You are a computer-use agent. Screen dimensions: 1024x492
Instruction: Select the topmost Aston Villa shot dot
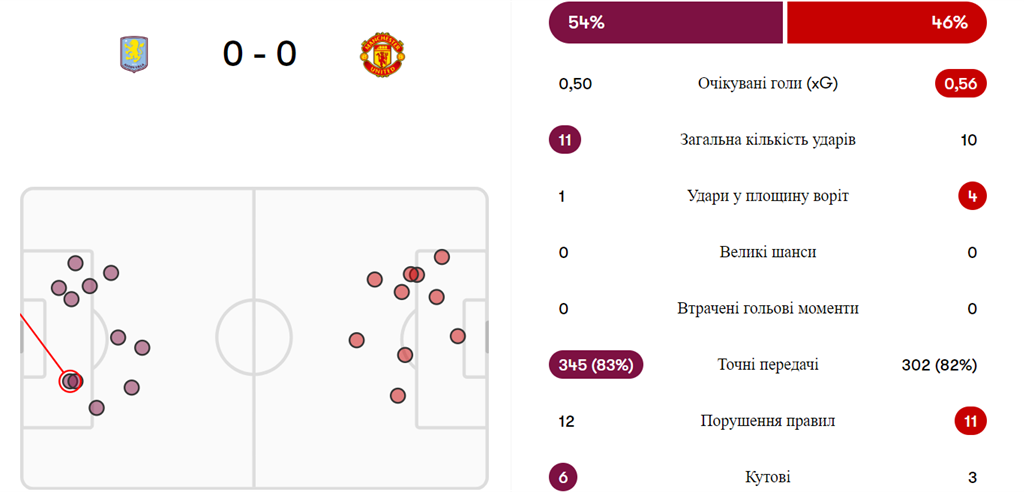click(x=75, y=263)
